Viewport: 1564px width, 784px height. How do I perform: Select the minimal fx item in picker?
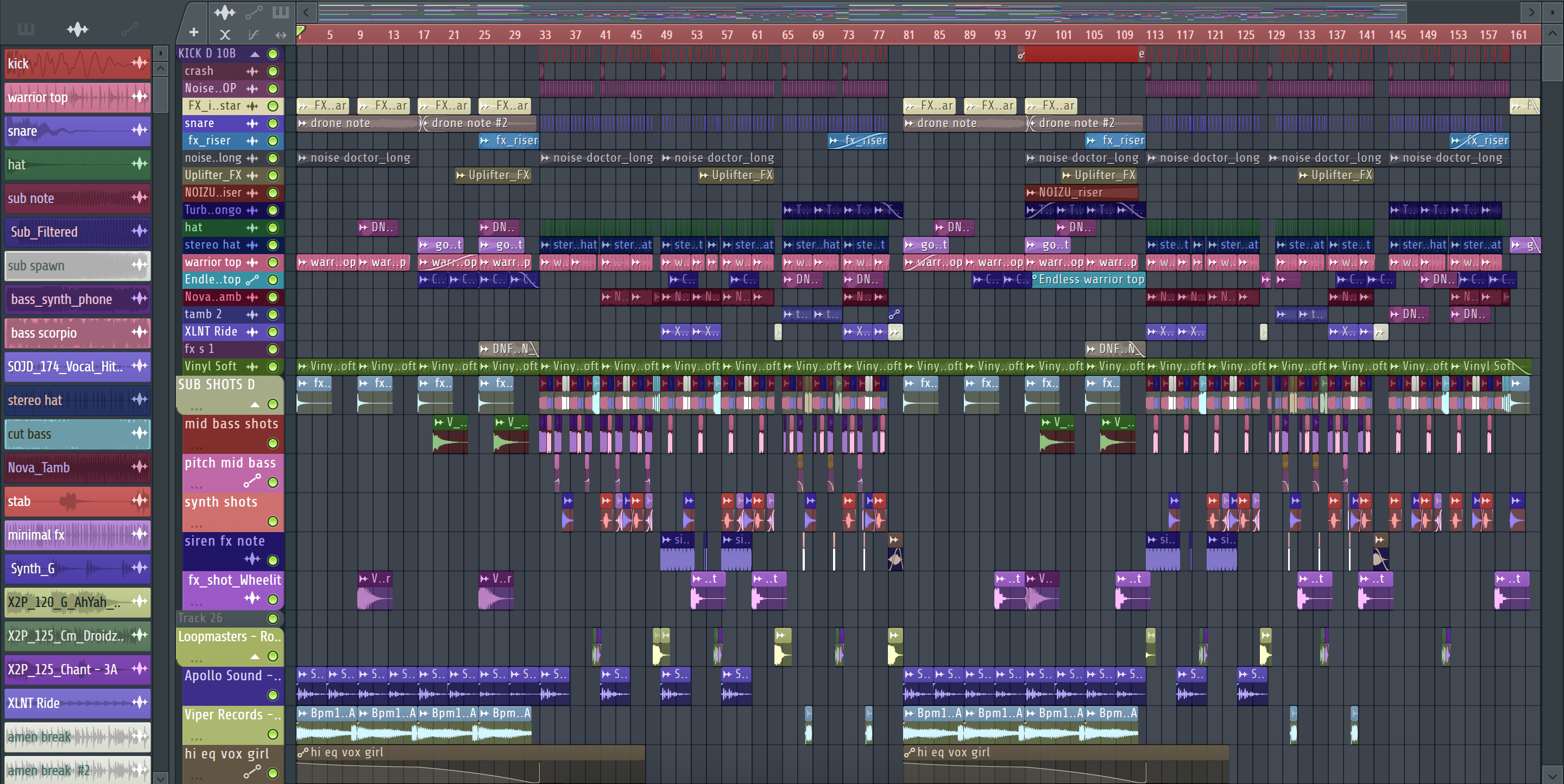point(78,535)
